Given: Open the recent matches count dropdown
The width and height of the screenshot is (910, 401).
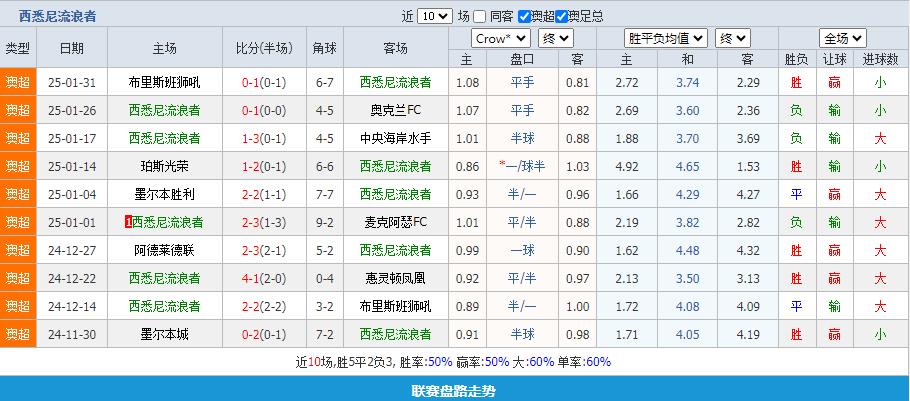Looking at the screenshot, I should click(434, 16).
